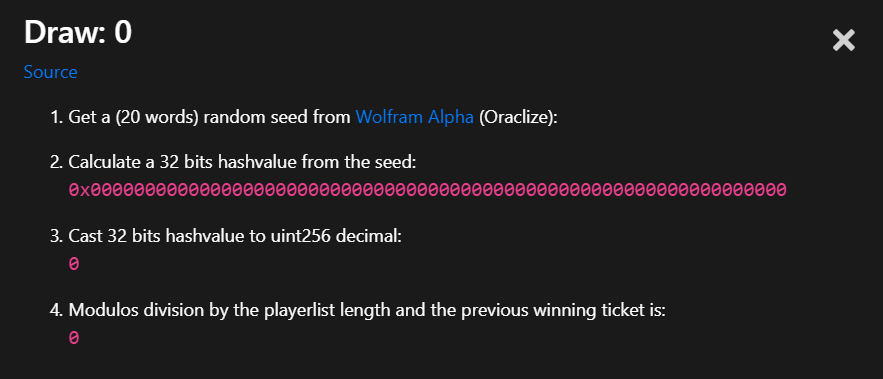
Task: Click the Draw: 0 heading
Action: 78,33
